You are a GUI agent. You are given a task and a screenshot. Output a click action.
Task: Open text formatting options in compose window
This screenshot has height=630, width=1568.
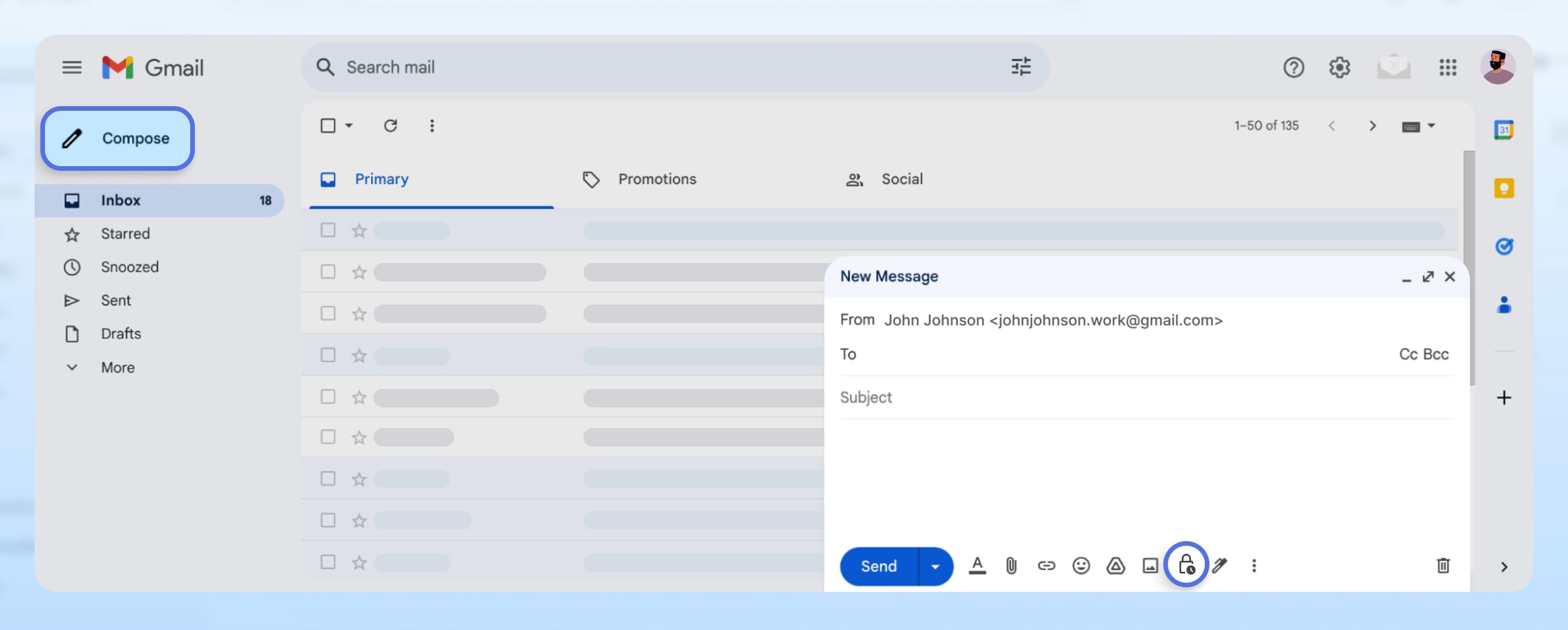tap(978, 565)
